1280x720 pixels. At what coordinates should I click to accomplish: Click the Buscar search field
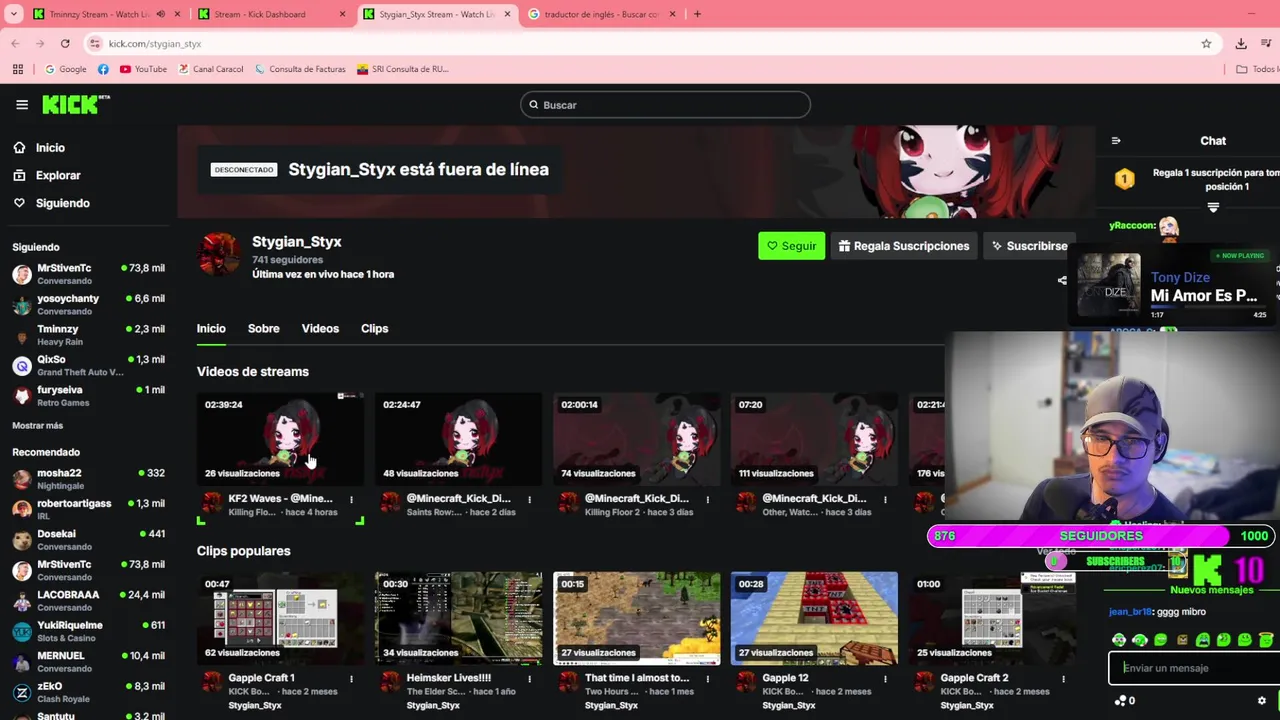coord(665,105)
